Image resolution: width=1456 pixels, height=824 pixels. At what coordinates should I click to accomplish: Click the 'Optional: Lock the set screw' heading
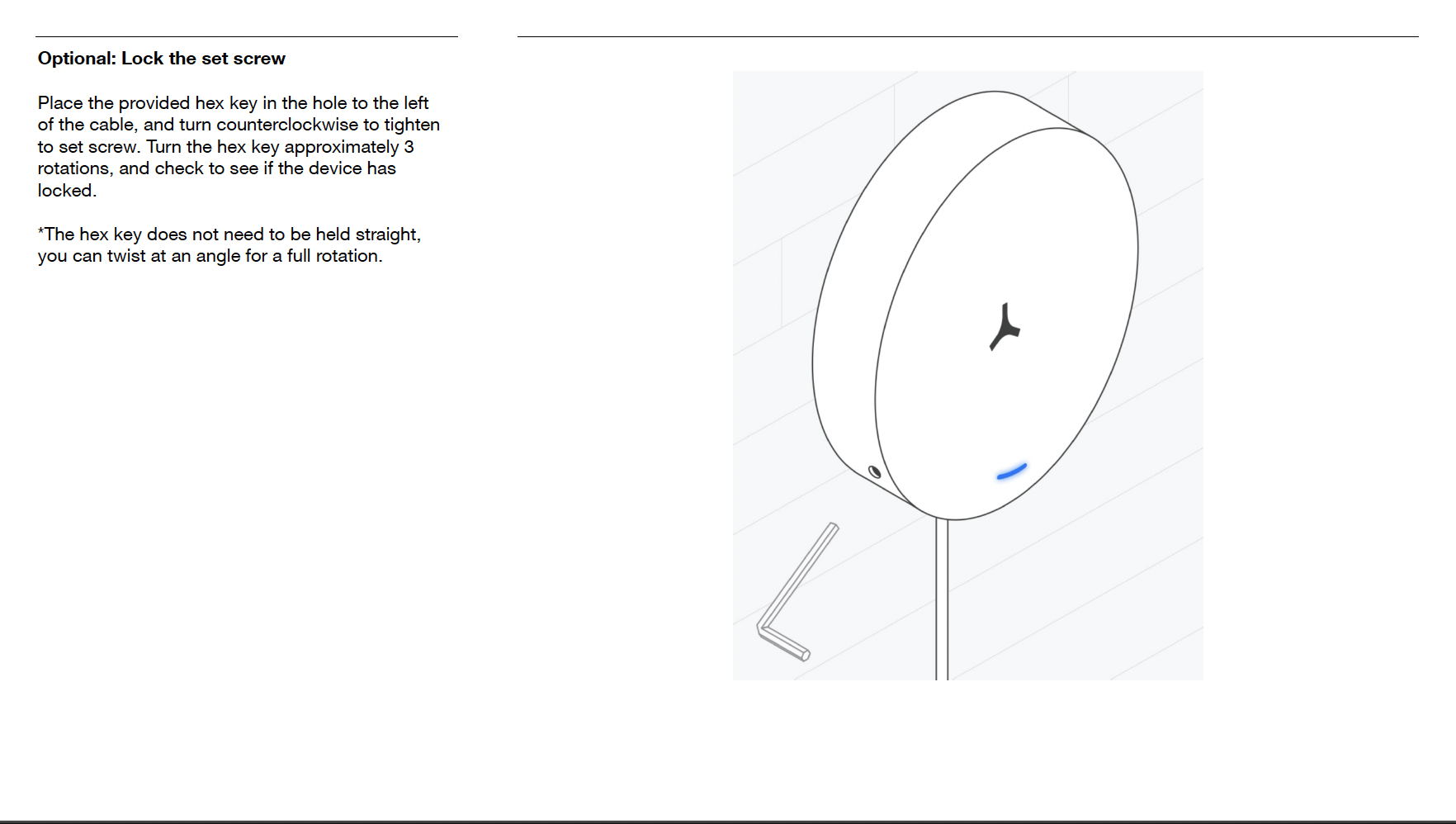162,59
